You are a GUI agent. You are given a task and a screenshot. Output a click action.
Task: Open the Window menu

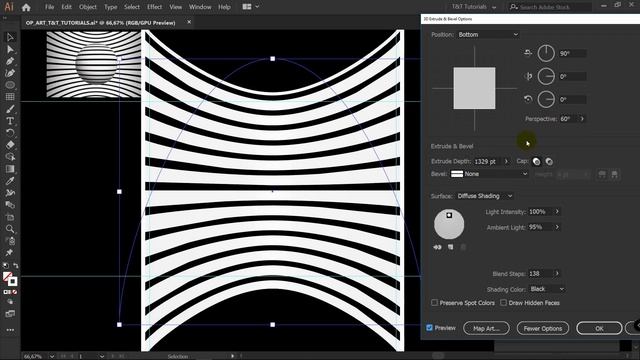point(200,7)
